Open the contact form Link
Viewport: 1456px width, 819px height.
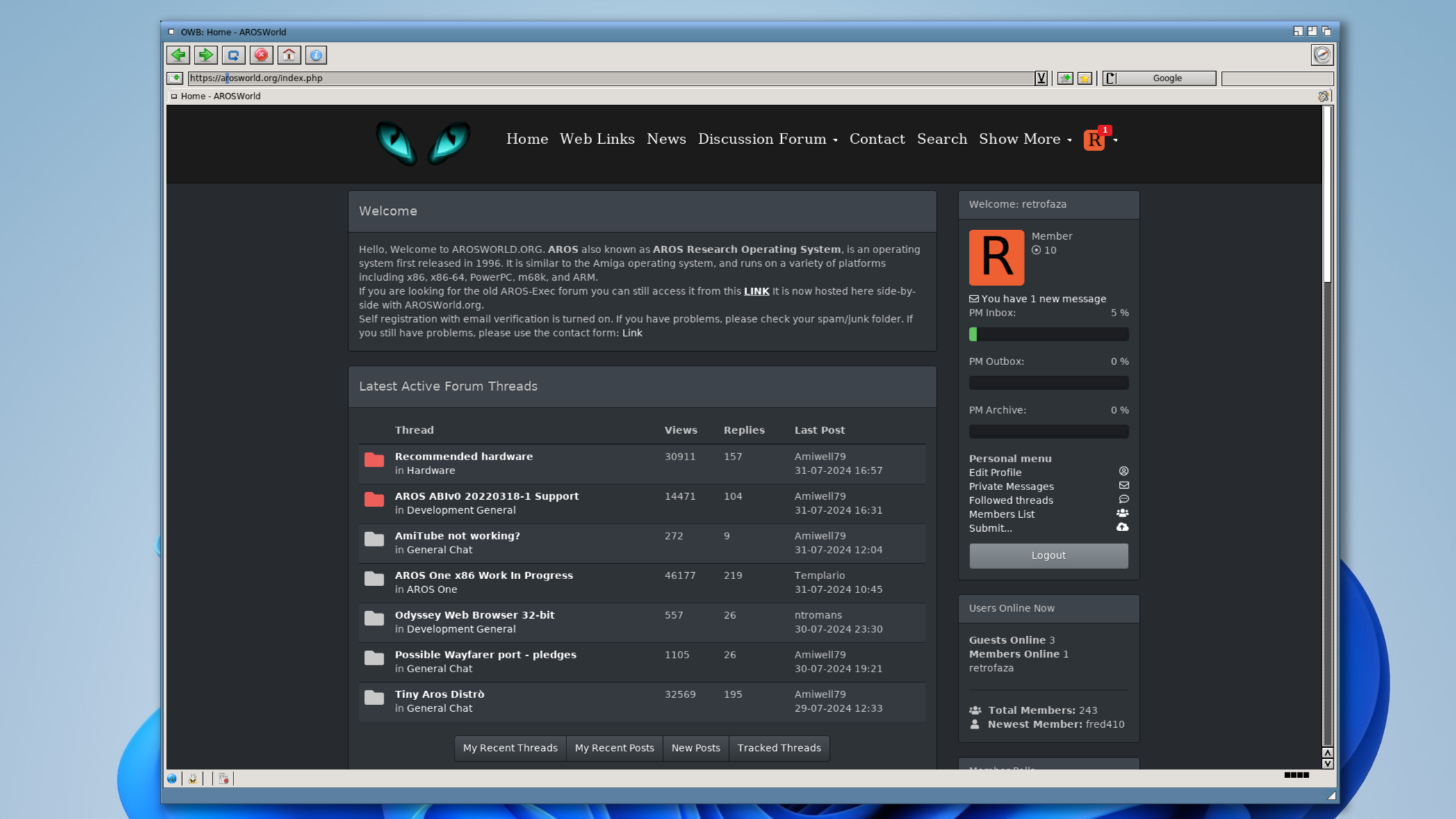point(632,332)
